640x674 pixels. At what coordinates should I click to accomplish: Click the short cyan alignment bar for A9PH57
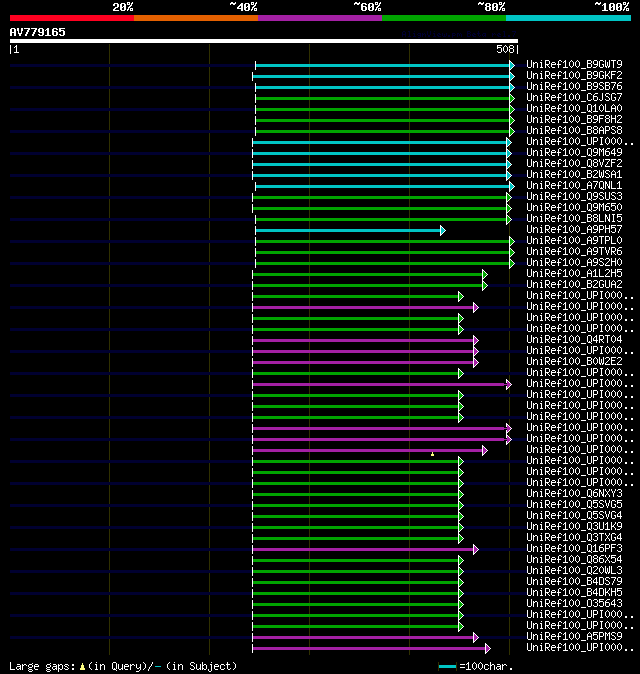coord(348,230)
